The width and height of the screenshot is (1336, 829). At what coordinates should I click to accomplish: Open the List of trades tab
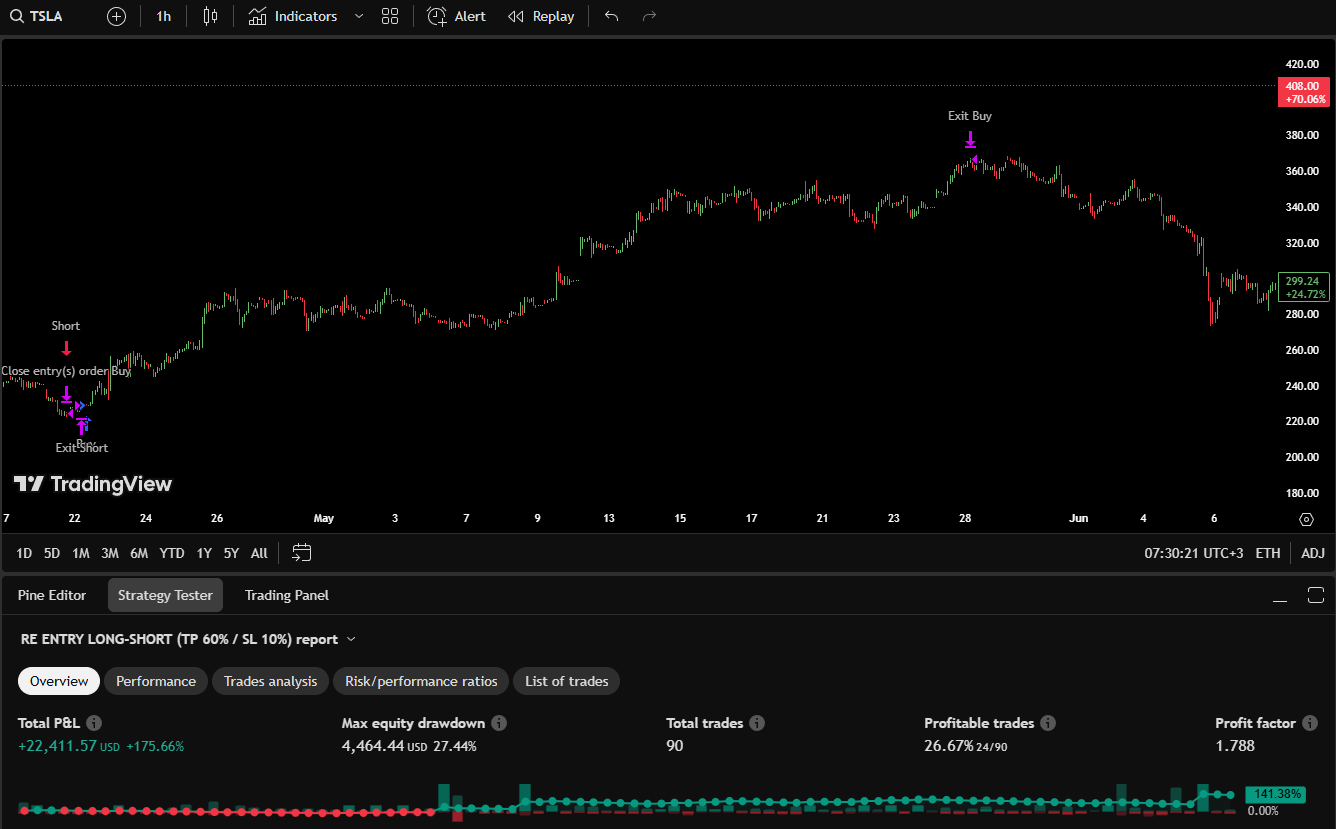point(566,681)
